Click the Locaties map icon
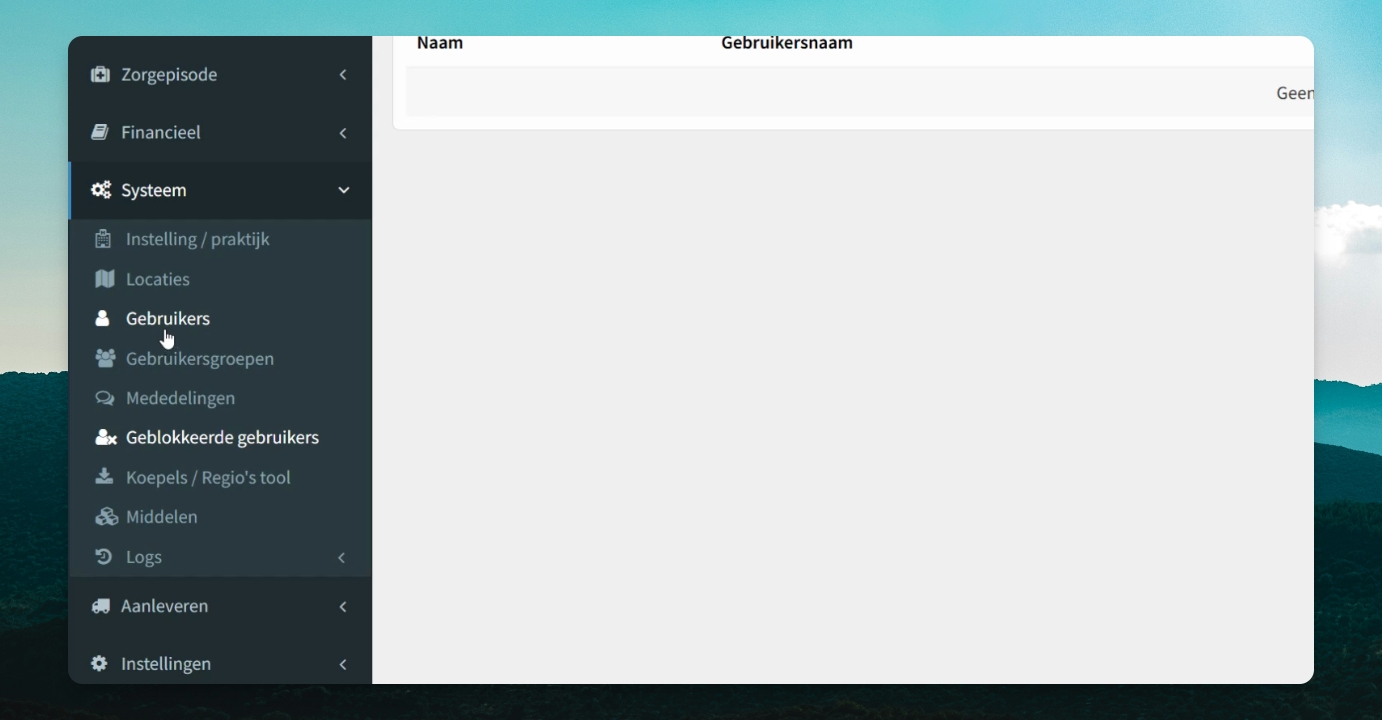Viewport: 1382px width, 720px height. coord(104,279)
